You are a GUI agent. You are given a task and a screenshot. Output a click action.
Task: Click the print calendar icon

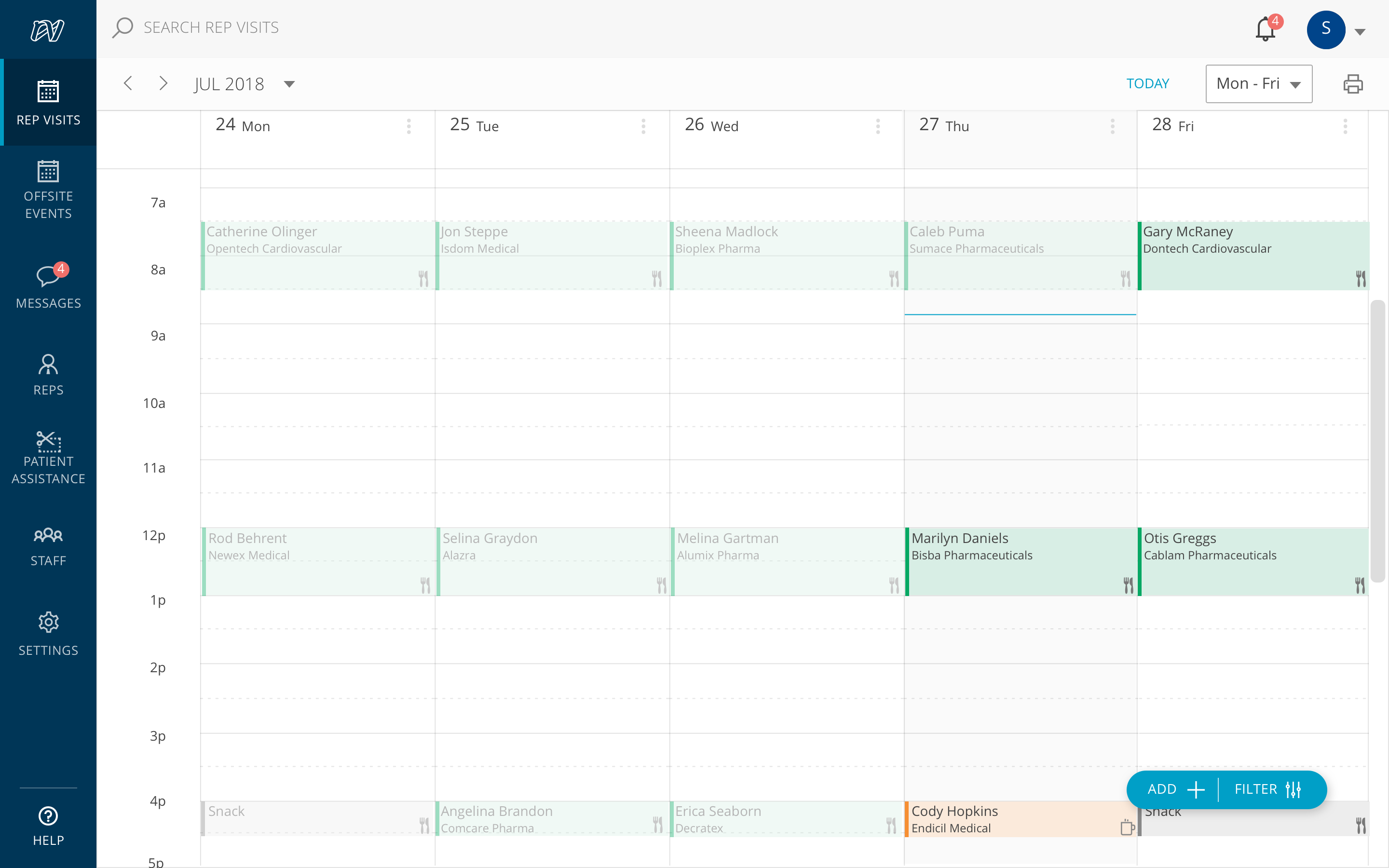(x=1353, y=84)
